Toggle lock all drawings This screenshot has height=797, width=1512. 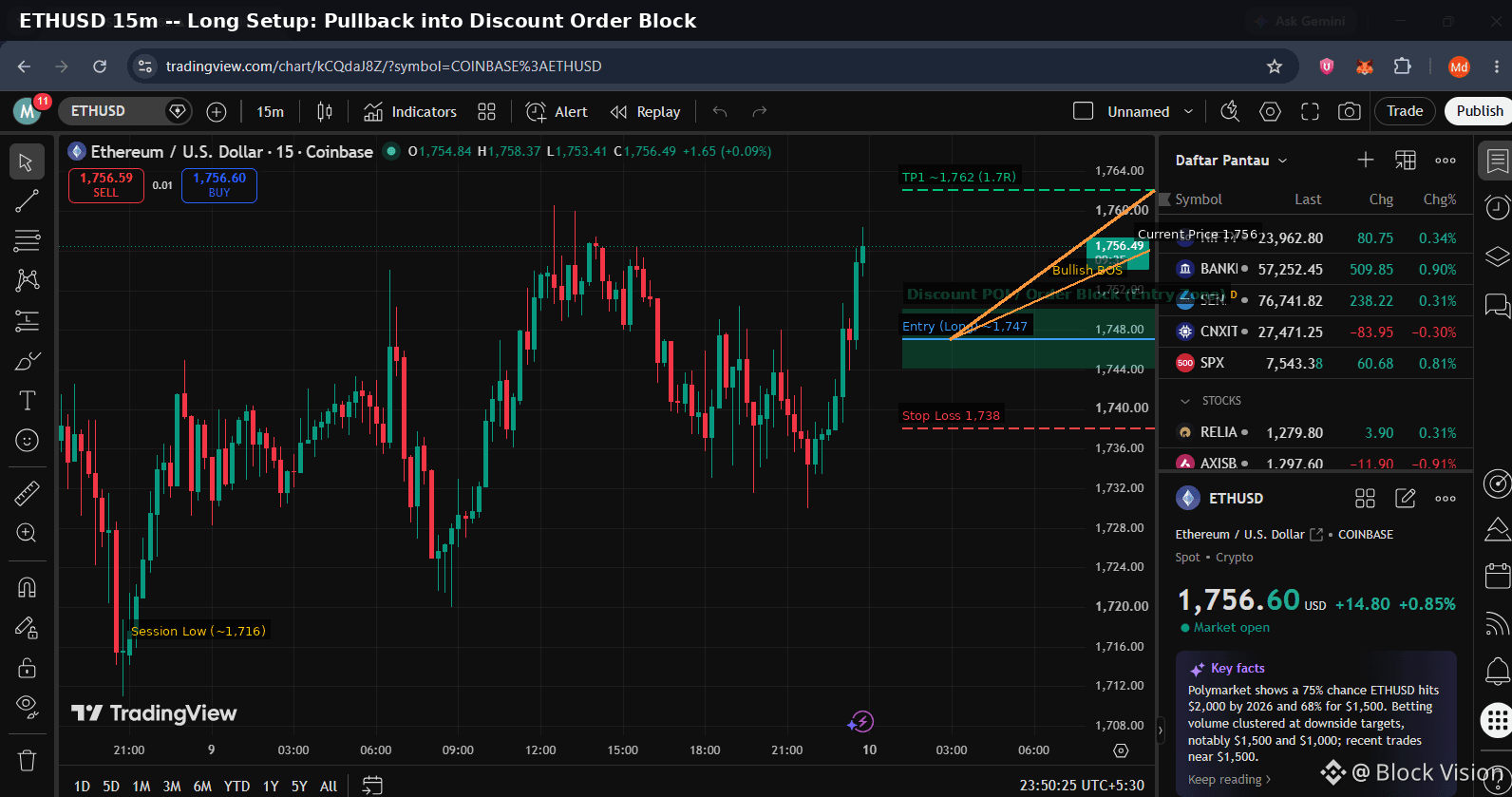tap(27, 667)
